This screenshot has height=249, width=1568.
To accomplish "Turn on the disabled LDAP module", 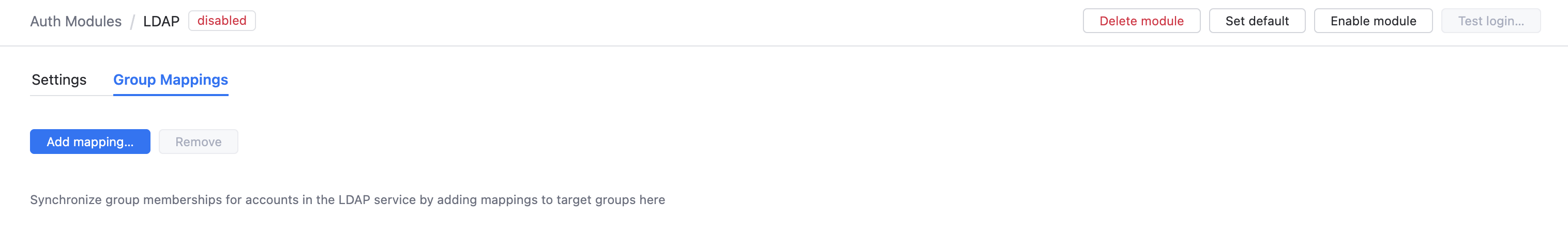I will click(1373, 21).
